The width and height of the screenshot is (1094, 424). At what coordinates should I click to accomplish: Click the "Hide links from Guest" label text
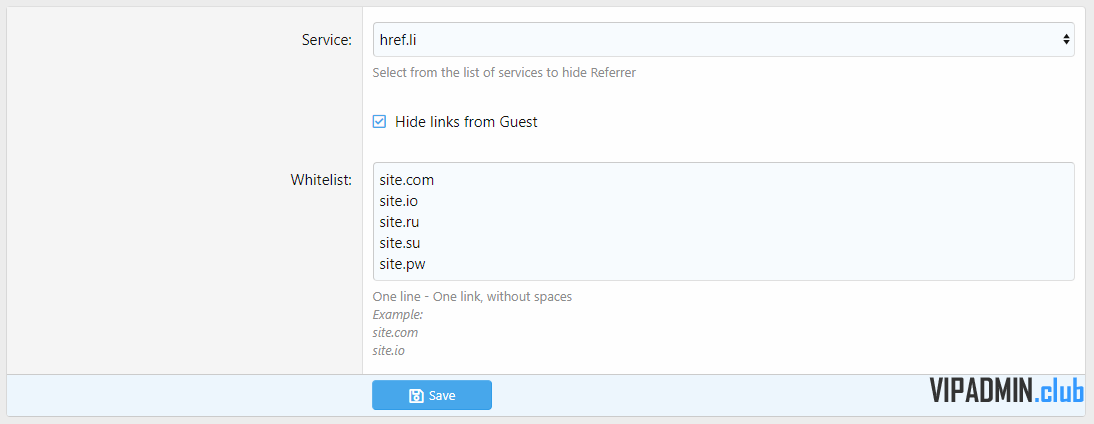pos(466,122)
